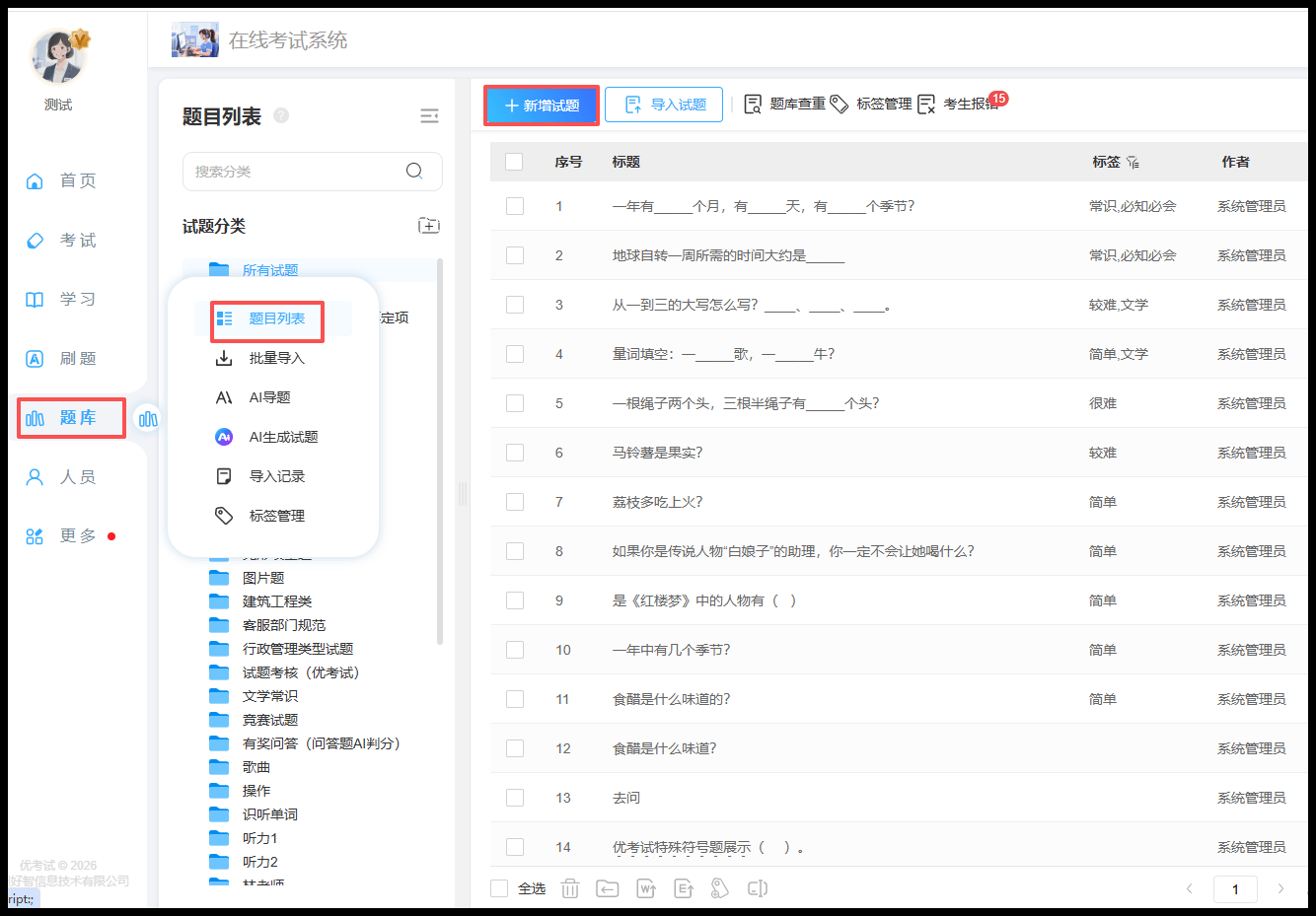Click the batch tag icon in the bottom toolbar
This screenshot has height=916, width=1316.
720,888
